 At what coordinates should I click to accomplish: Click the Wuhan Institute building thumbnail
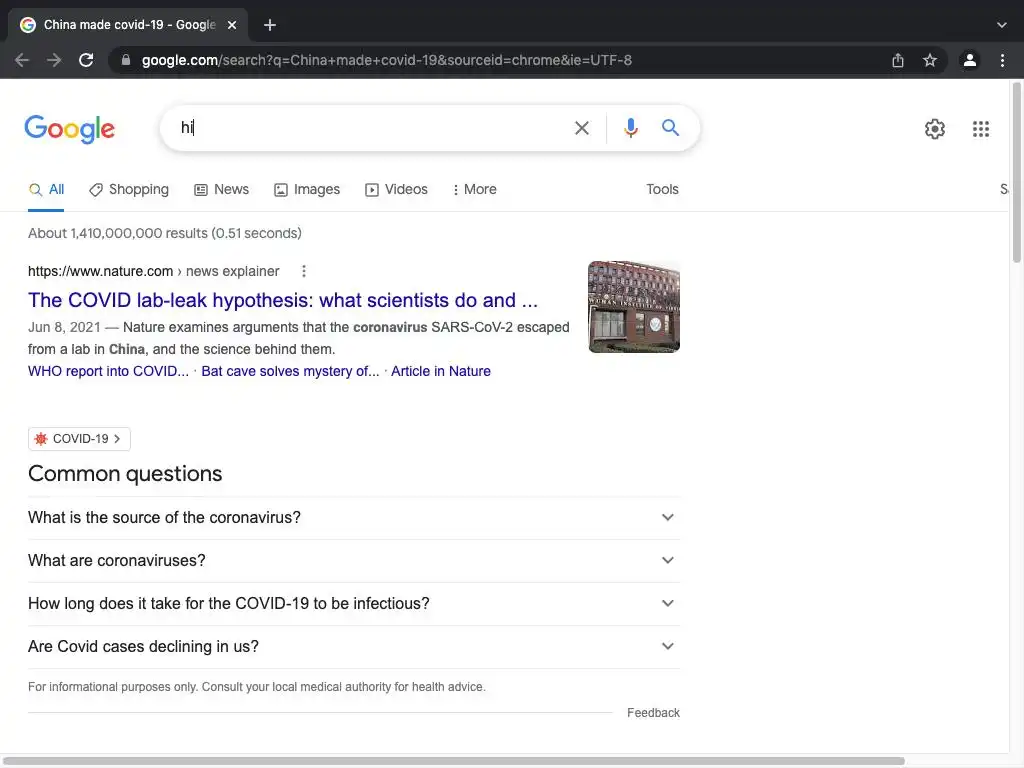(x=633, y=307)
